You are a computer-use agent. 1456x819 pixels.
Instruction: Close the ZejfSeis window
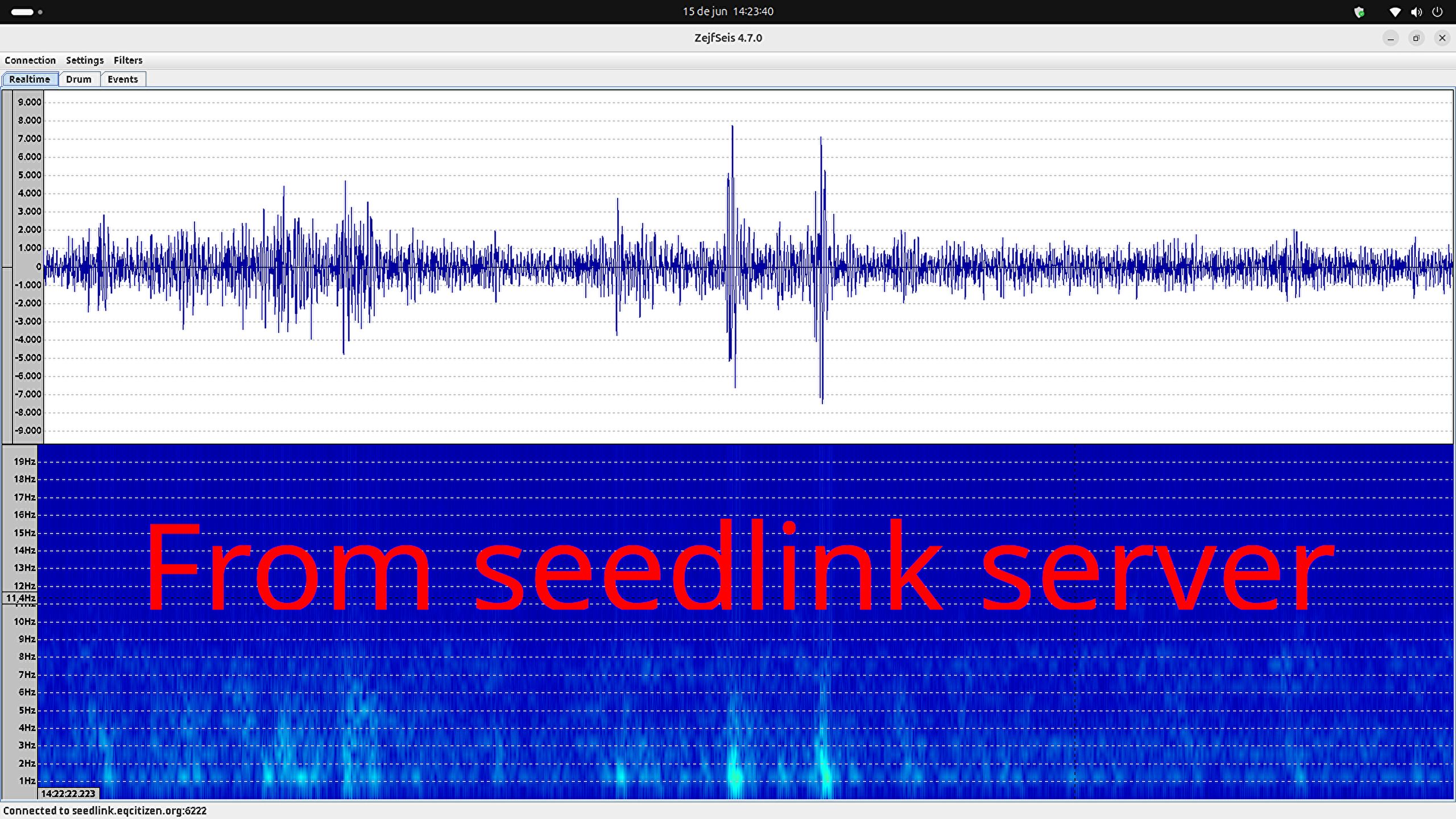(x=1442, y=38)
